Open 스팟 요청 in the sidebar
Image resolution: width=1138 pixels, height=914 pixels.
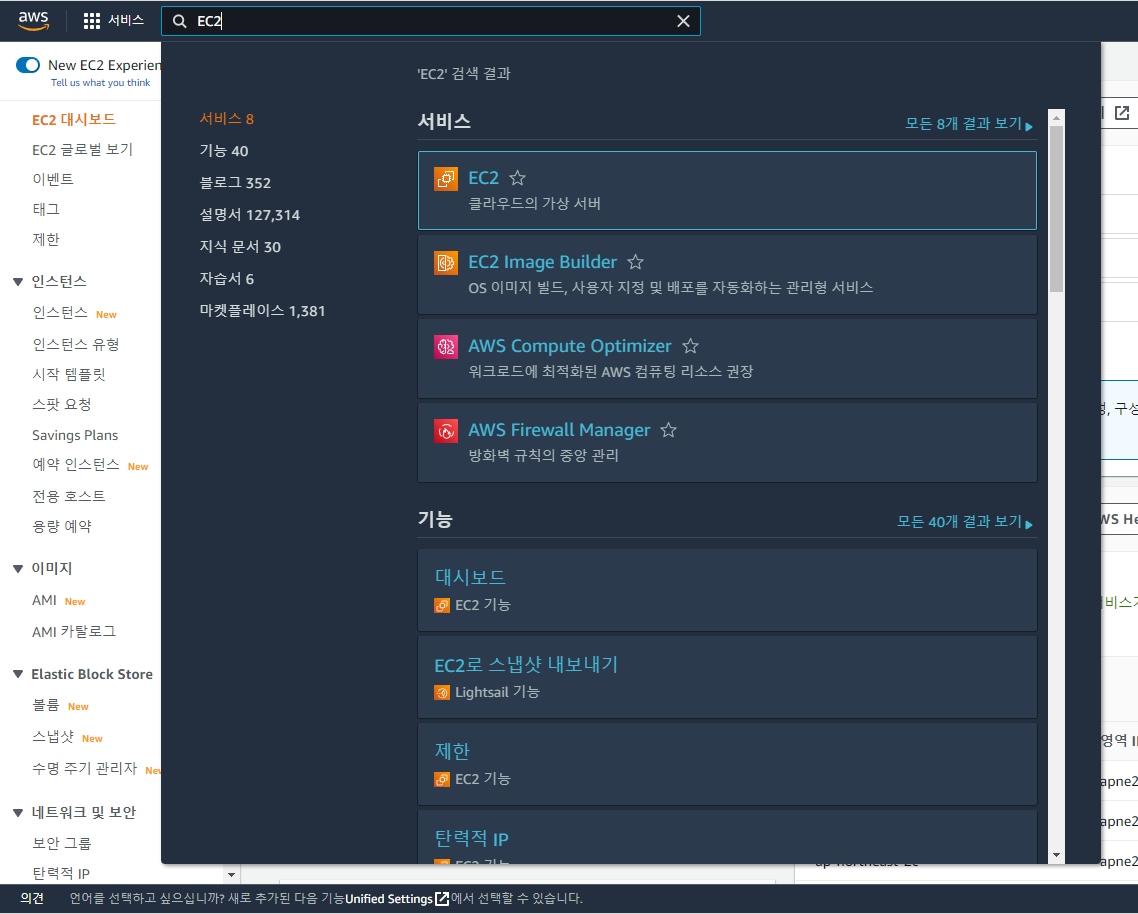coord(62,405)
